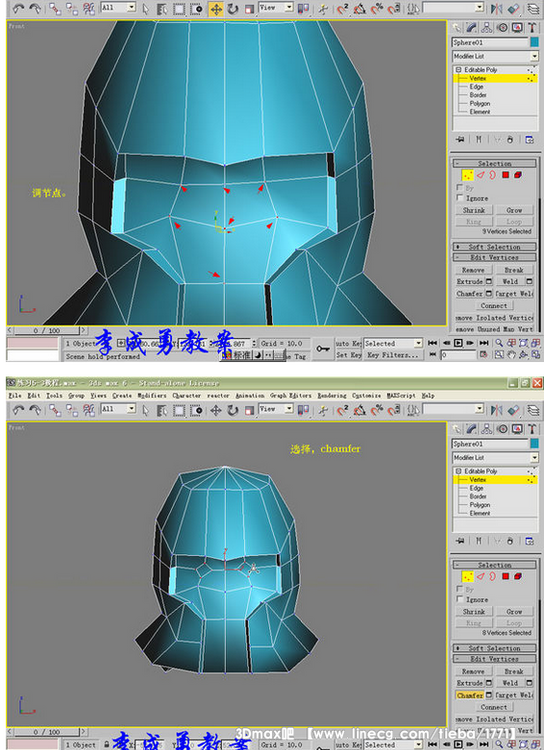
Task: Enable Ignore Backfacing checkbox in lower screenshot
Action: (x=460, y=599)
